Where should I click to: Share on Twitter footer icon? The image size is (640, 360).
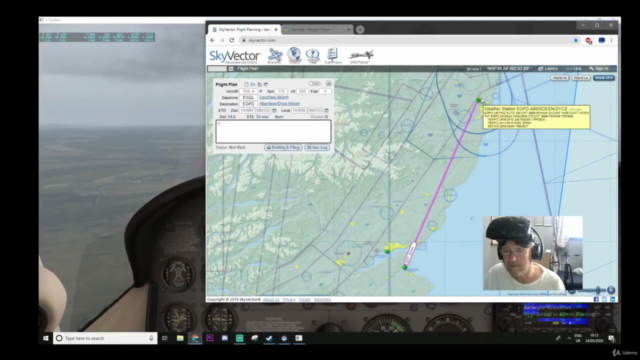[x=604, y=299]
